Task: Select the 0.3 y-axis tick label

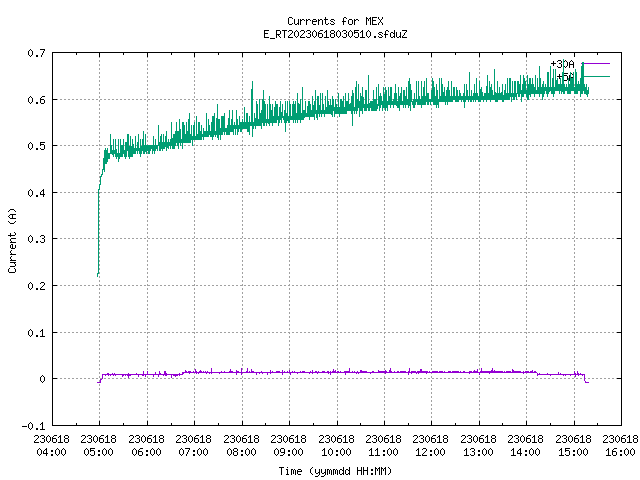Action: coord(36,239)
